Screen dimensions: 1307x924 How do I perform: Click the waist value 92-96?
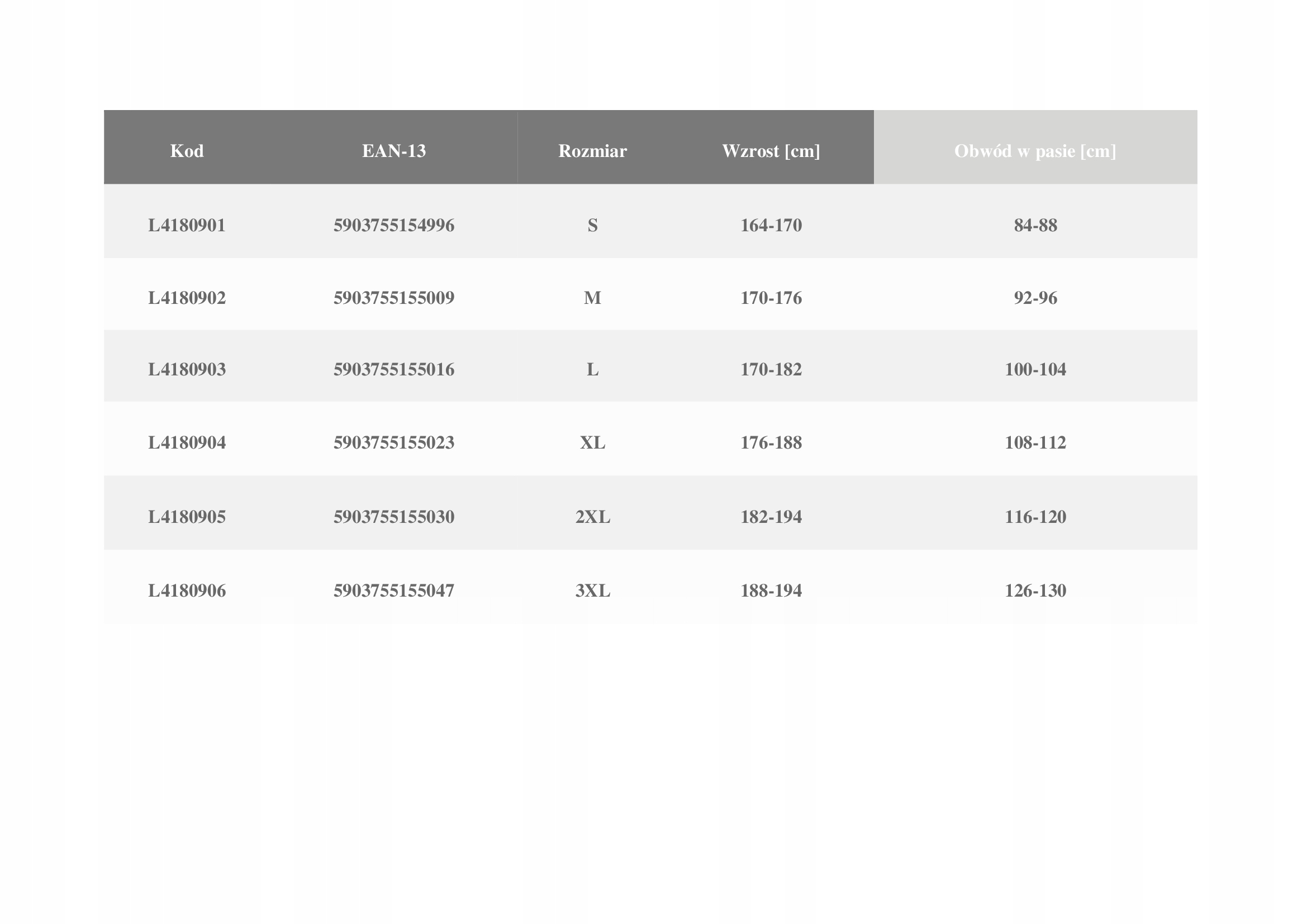pyautogui.click(x=1035, y=298)
